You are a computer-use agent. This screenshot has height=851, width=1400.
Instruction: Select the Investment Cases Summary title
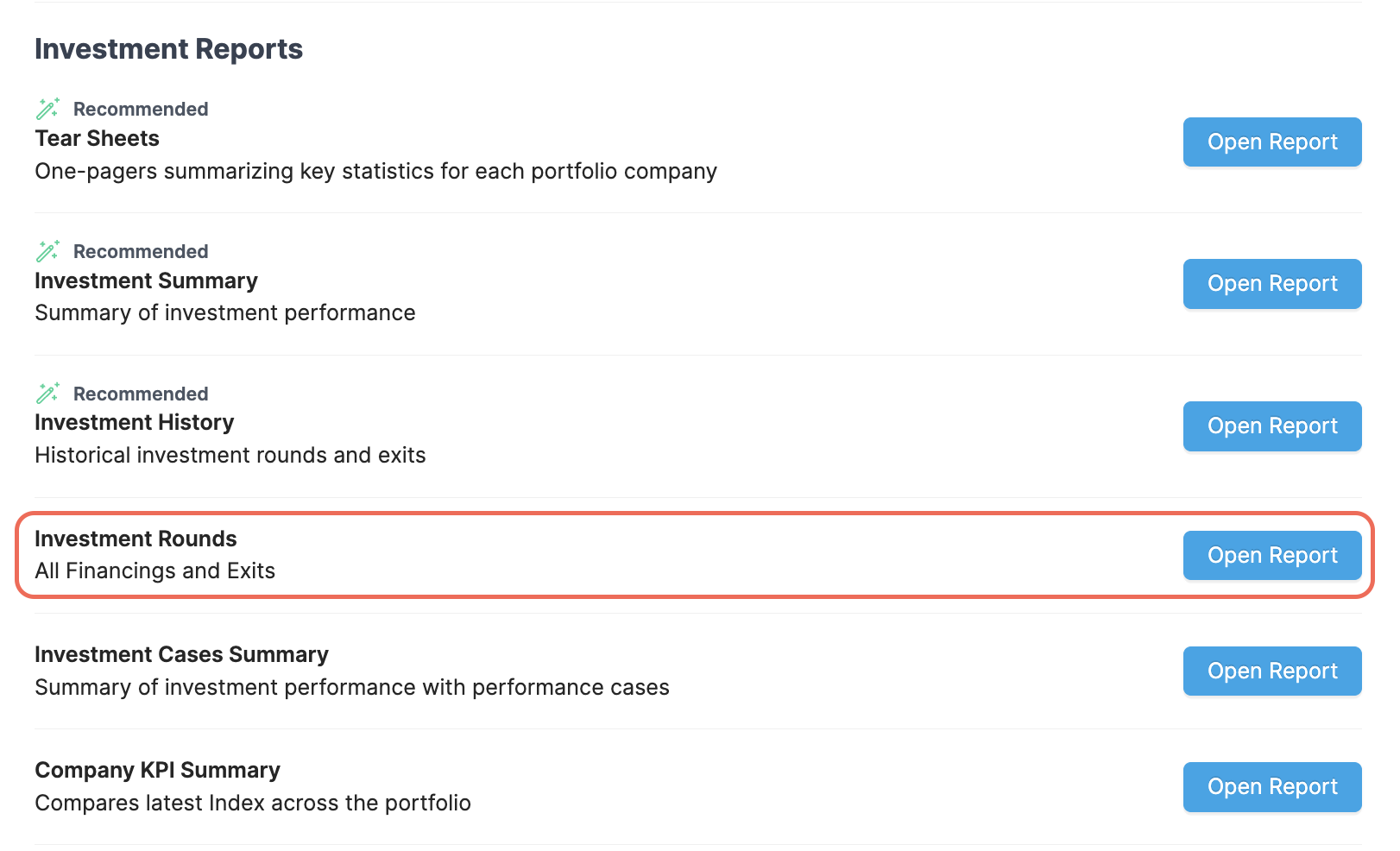point(181,655)
